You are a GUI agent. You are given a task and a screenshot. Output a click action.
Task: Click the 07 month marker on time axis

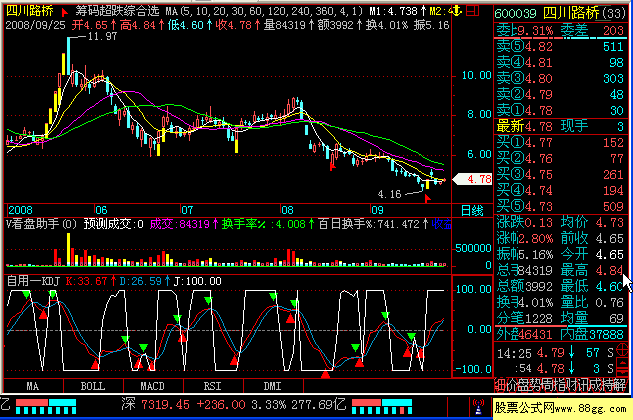click(x=187, y=210)
